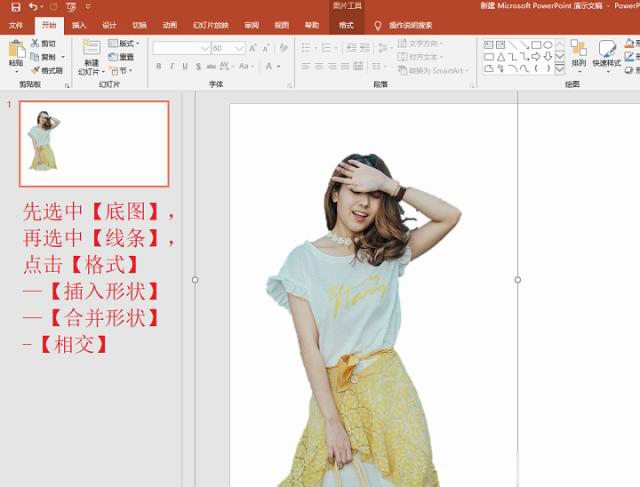Toggle Underline formatting
This screenshot has width=640, height=487.
(185, 67)
